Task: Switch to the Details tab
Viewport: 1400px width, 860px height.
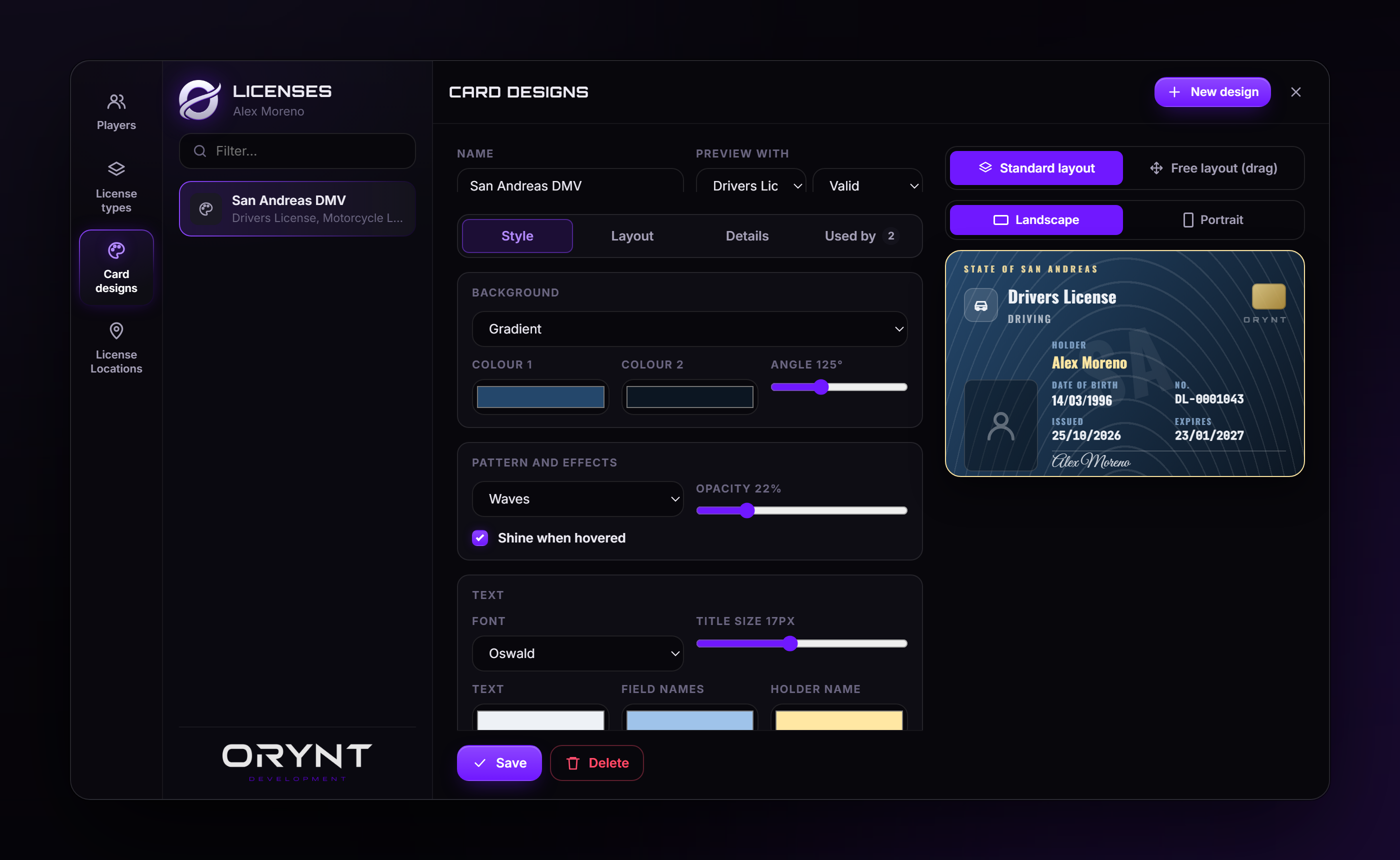Action: [x=746, y=235]
